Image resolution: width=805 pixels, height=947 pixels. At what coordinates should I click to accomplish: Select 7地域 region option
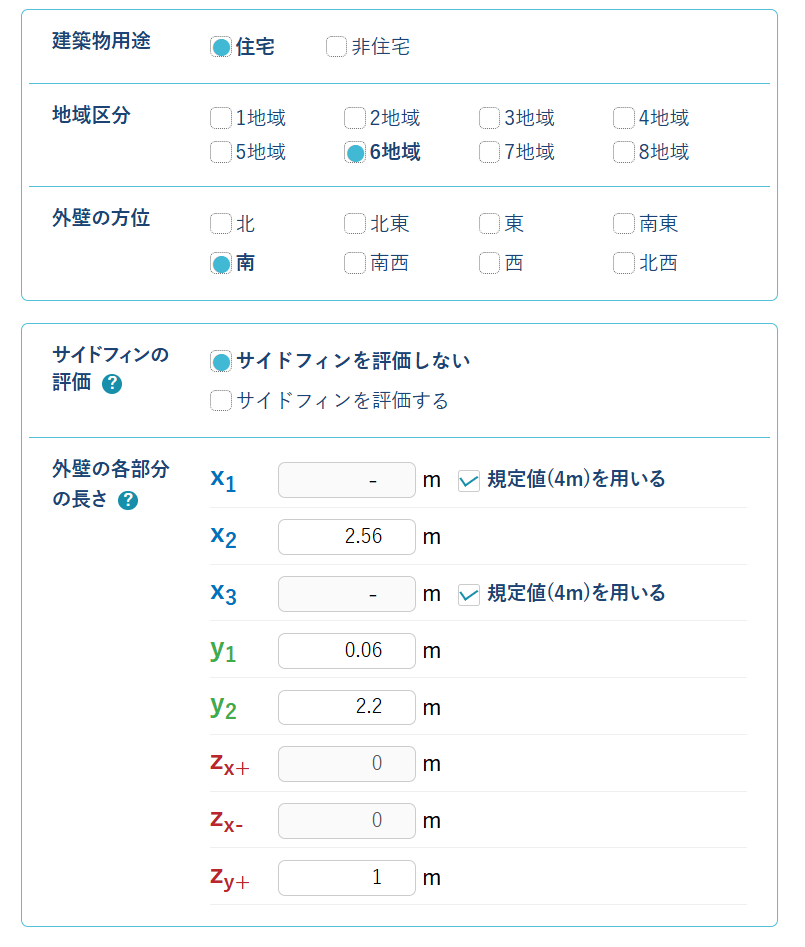click(489, 152)
